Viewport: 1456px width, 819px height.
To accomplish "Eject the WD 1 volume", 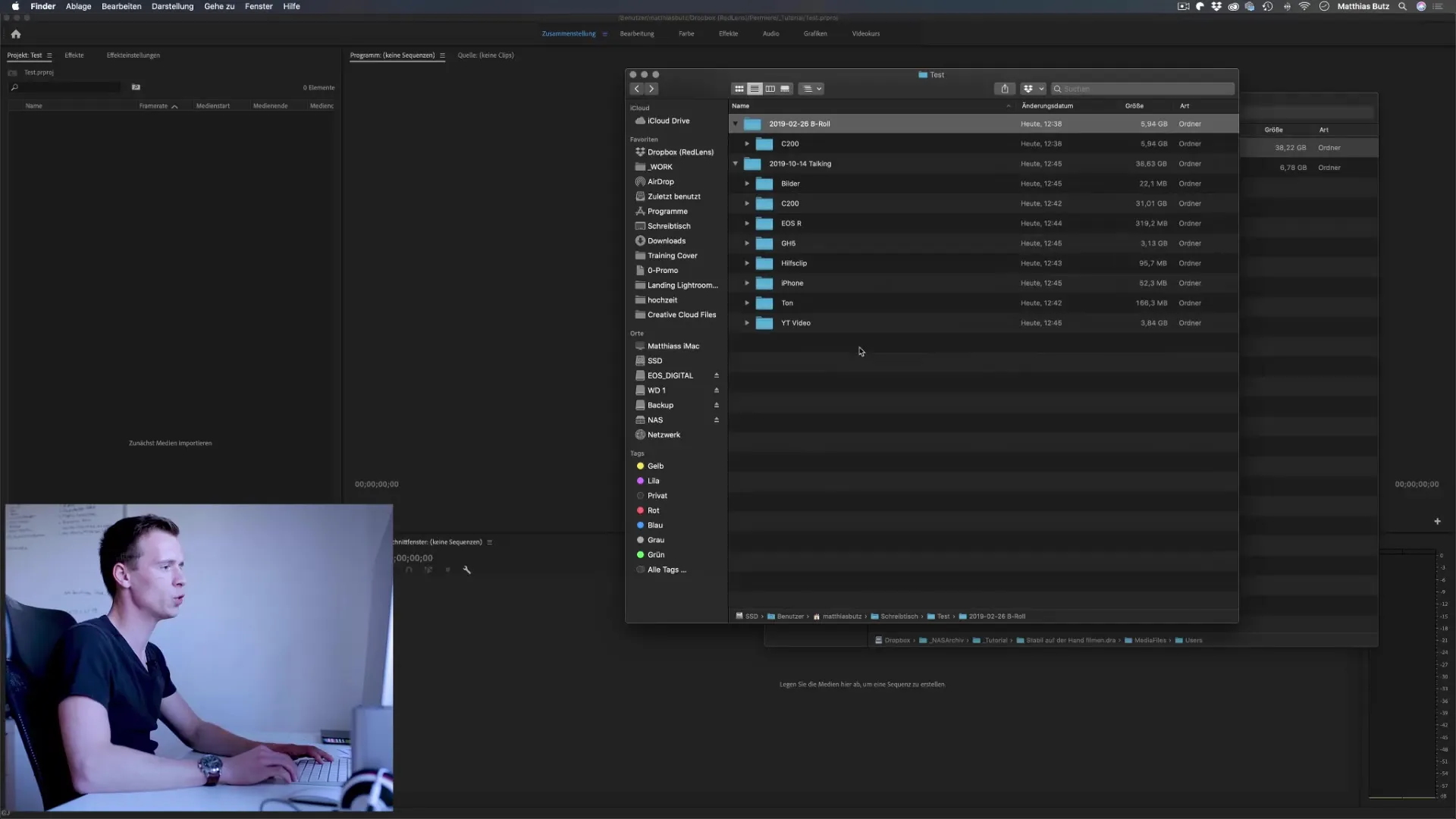I will pos(716,391).
